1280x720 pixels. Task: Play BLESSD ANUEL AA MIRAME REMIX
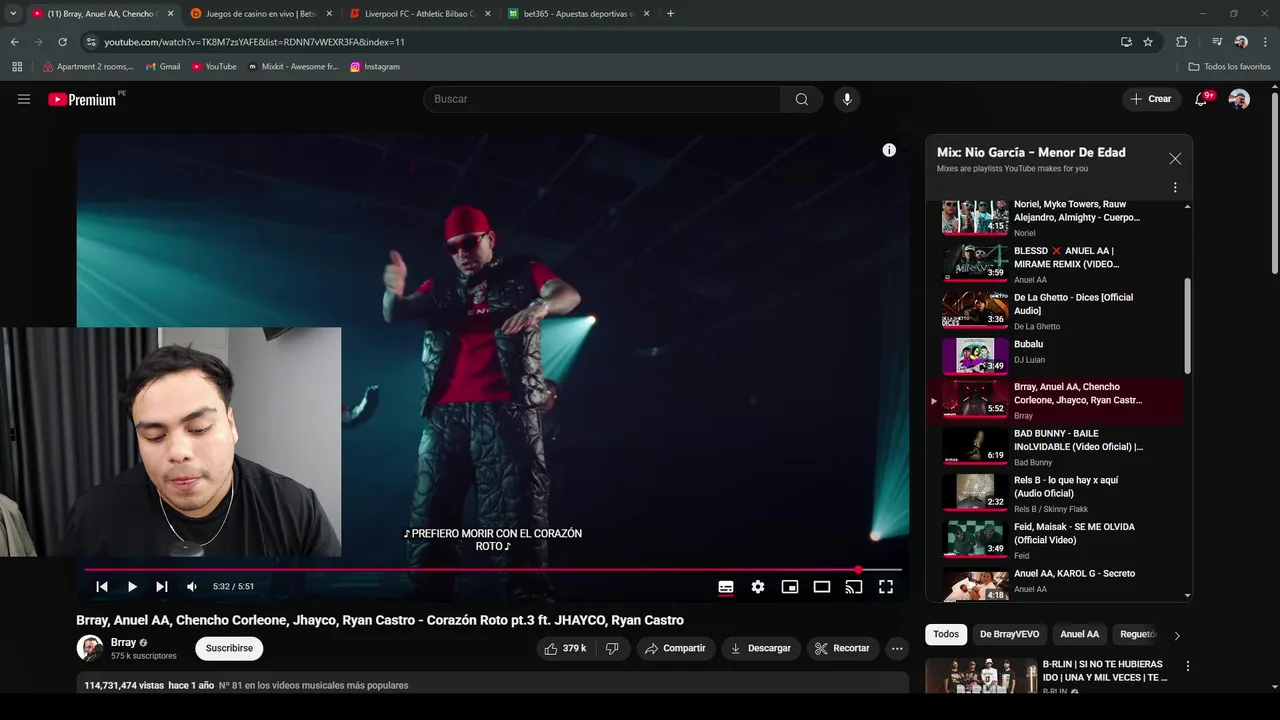pyautogui.click(x=1055, y=264)
